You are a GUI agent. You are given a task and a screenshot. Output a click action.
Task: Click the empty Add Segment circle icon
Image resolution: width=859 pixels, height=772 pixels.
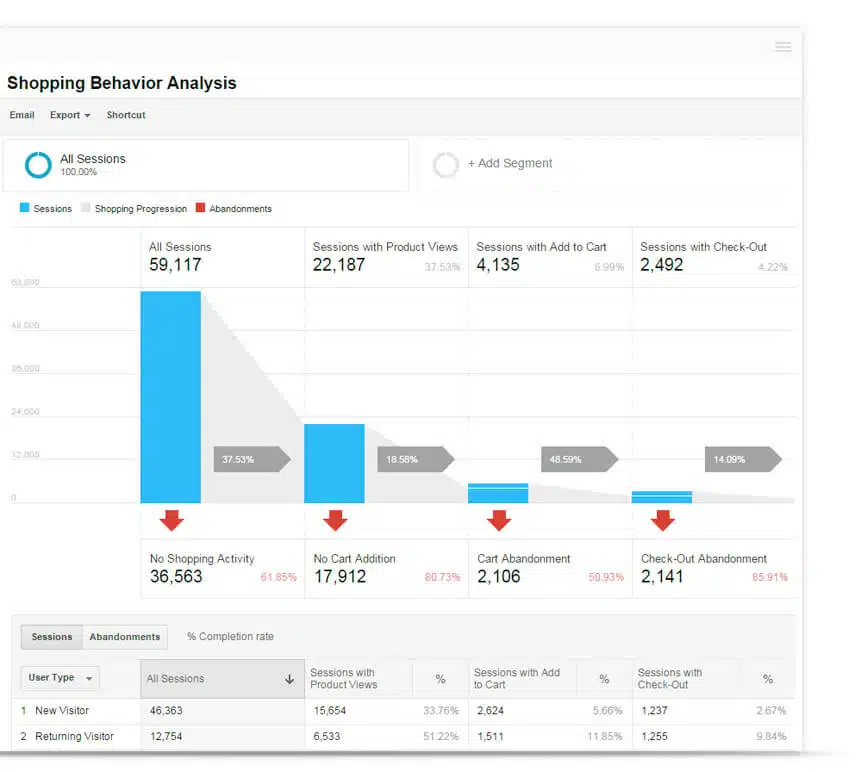(445, 165)
